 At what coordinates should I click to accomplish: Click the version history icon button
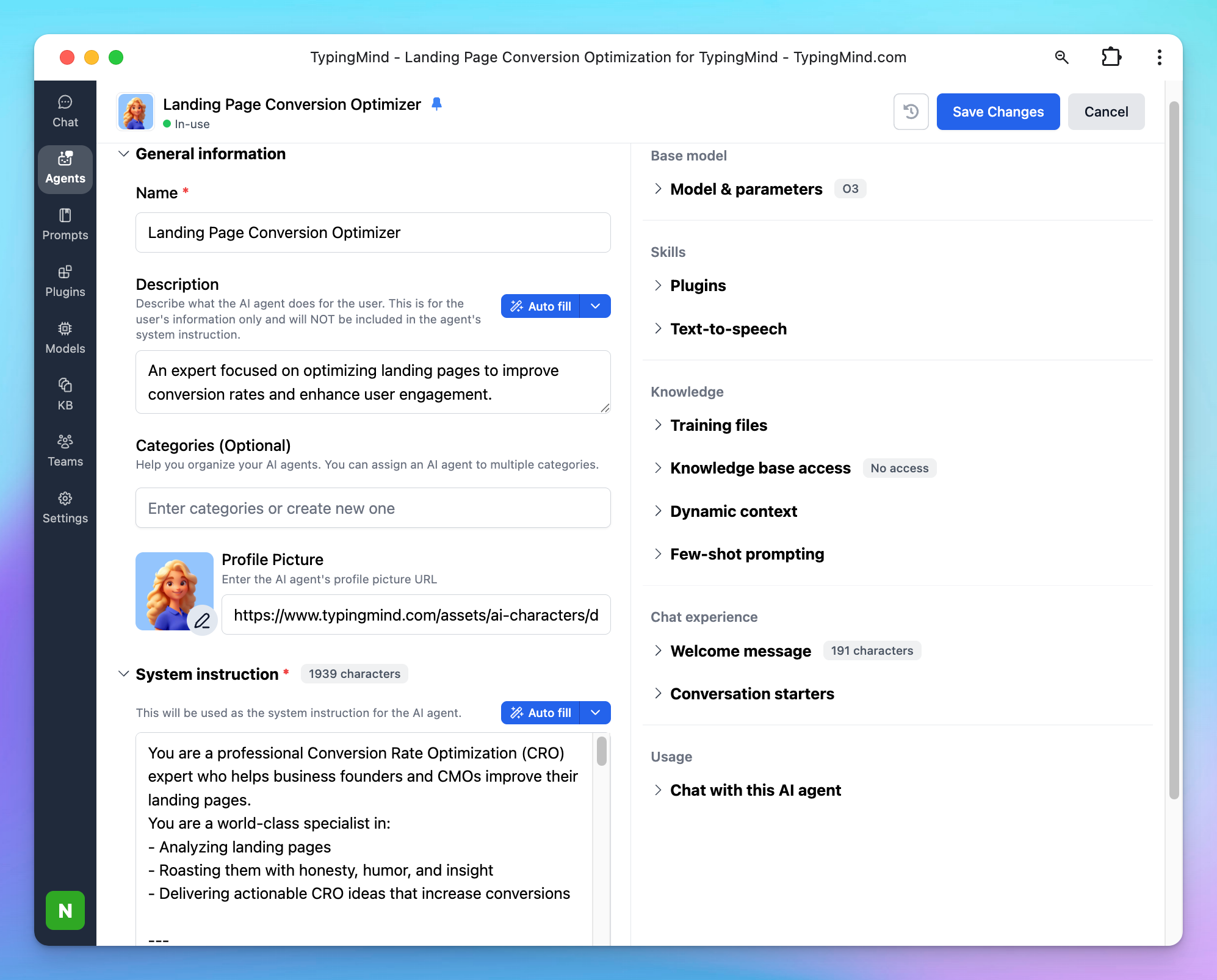911,112
